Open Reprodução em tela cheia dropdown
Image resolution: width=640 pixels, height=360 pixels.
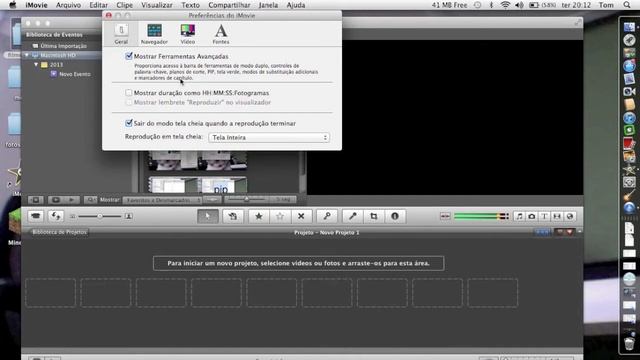coord(269,138)
